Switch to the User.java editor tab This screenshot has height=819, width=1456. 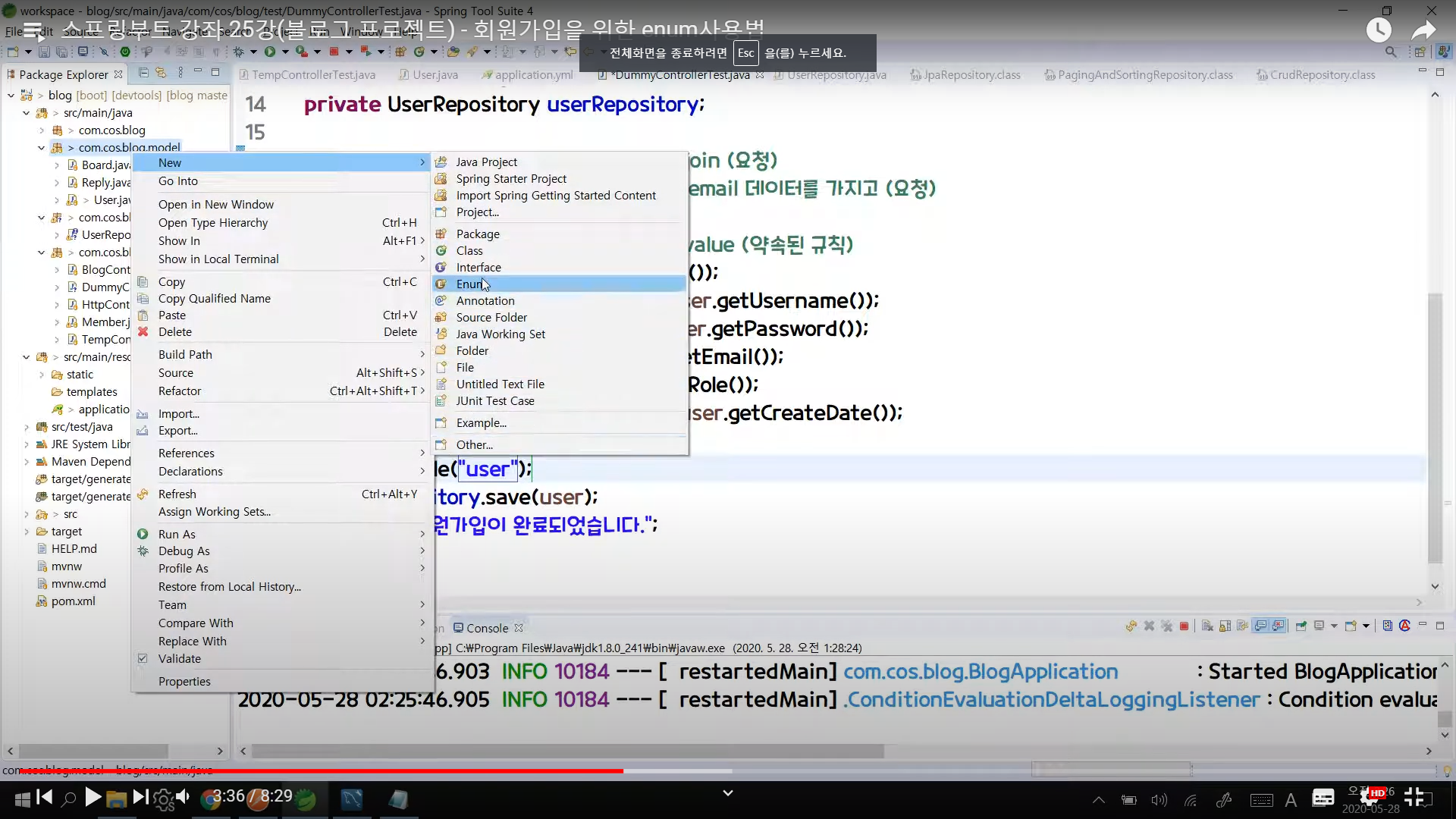435,74
